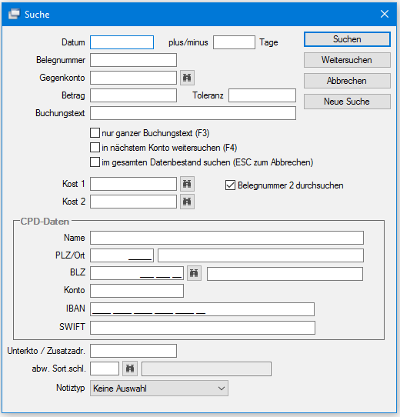Focus the Kost 2 input field
Image resolution: width=400 pixels, height=417 pixels.
coord(133,202)
